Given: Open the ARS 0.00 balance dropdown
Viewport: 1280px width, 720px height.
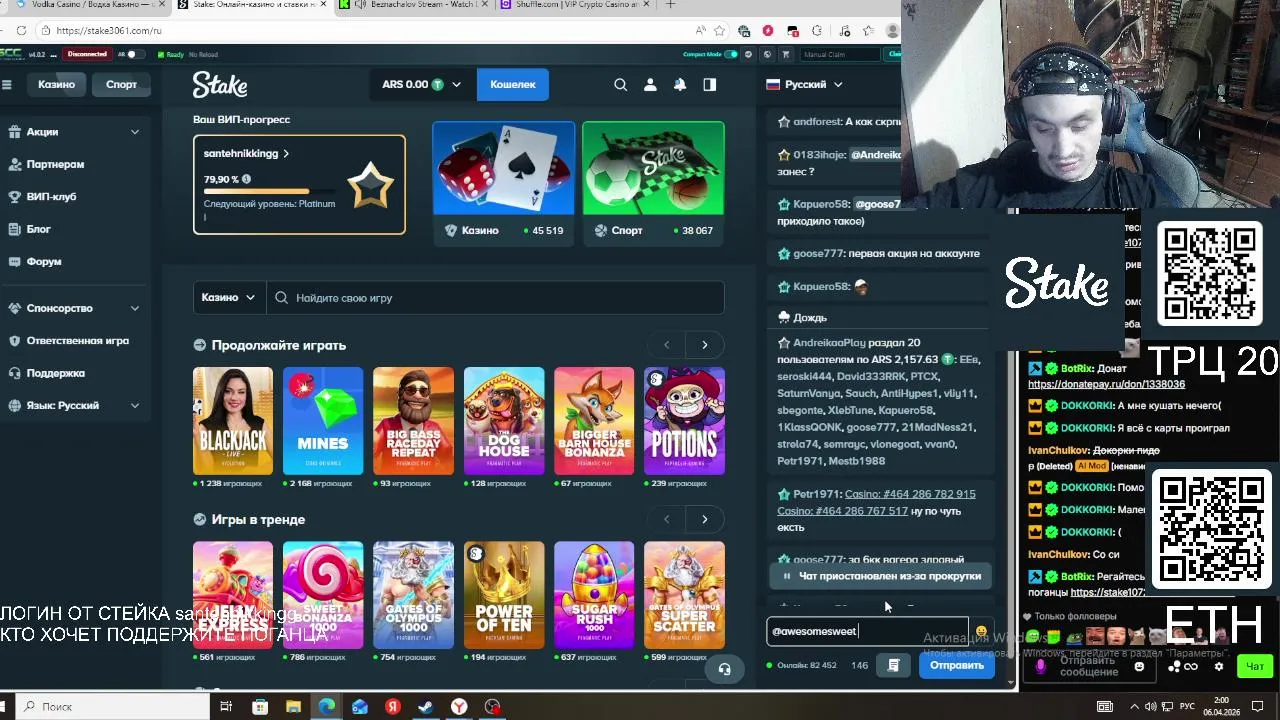Looking at the screenshot, I should [x=421, y=85].
